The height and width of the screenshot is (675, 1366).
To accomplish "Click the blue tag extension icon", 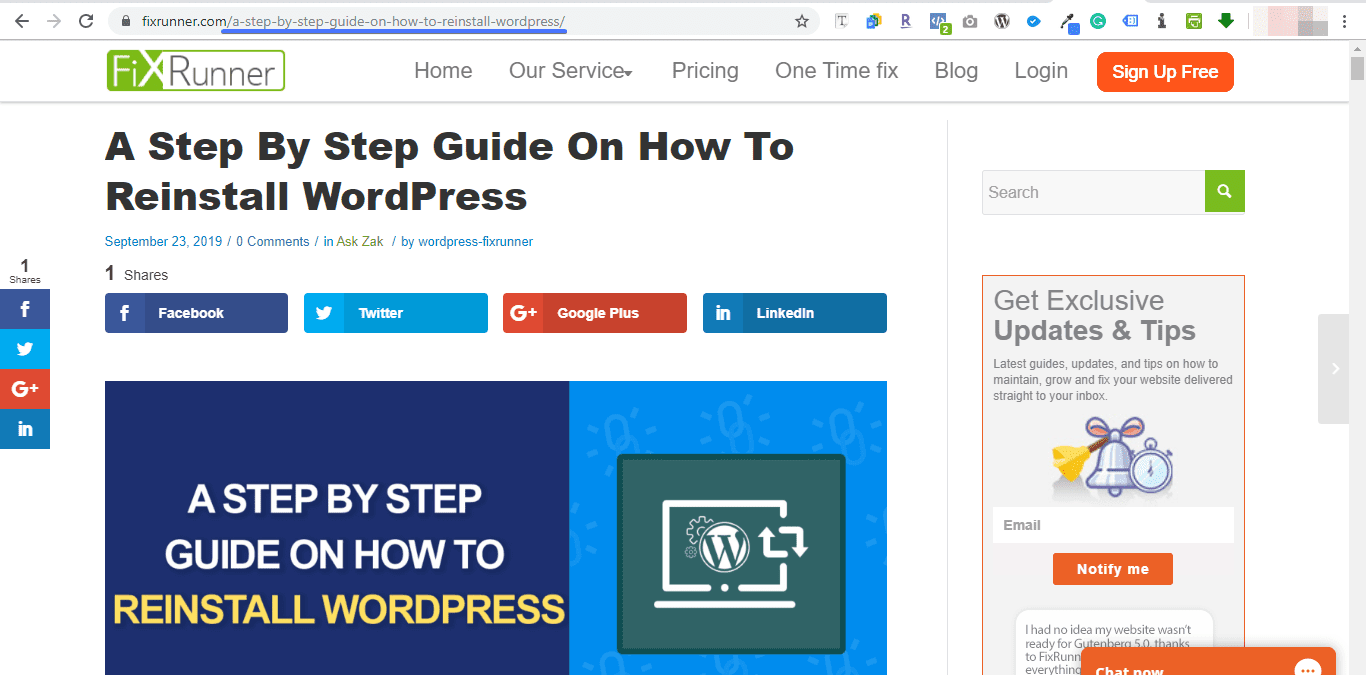I will point(1130,21).
